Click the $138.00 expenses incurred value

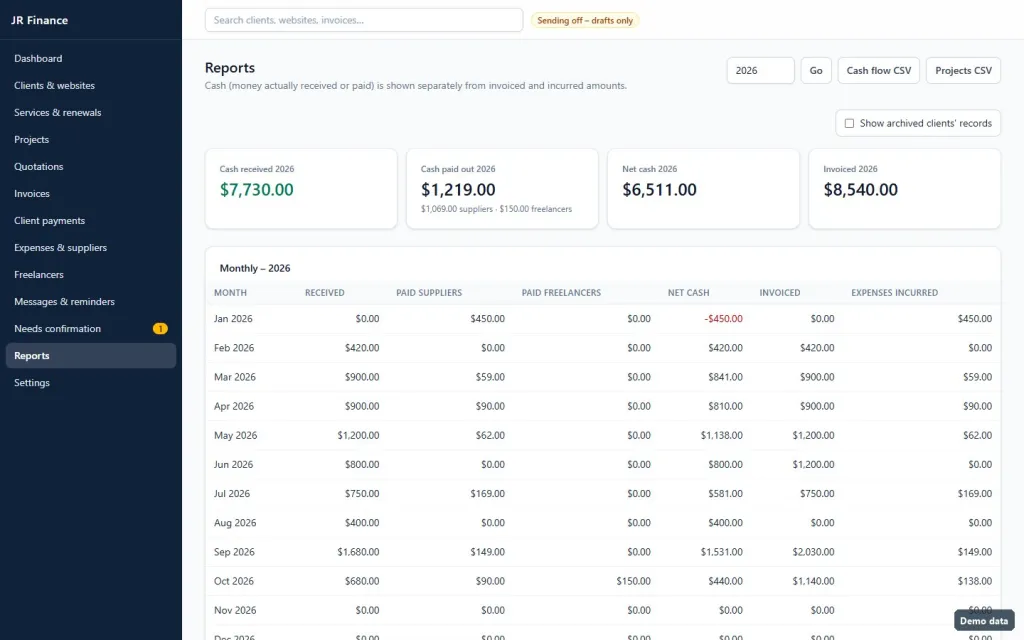click(x=975, y=581)
